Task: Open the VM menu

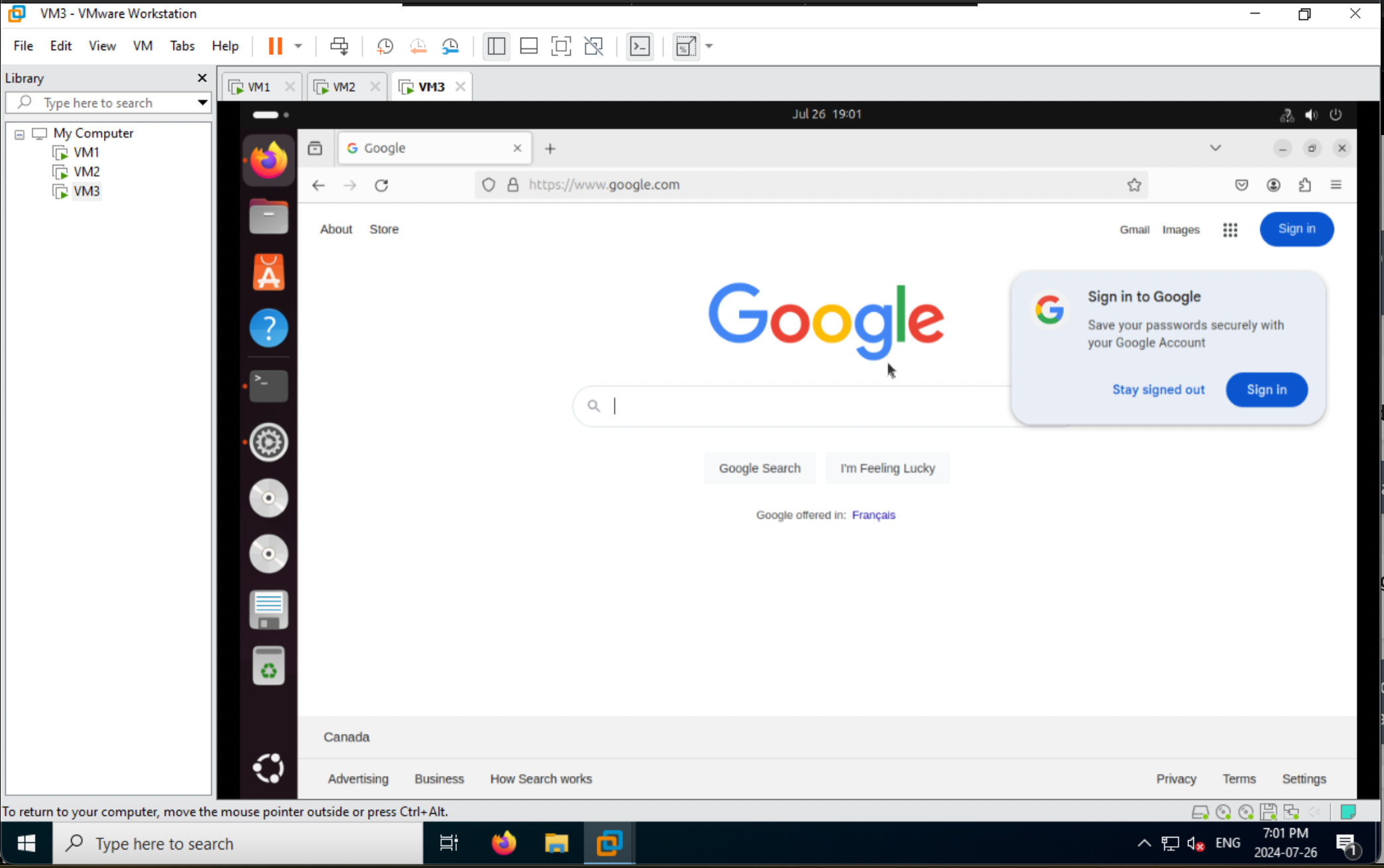Action: tap(143, 46)
